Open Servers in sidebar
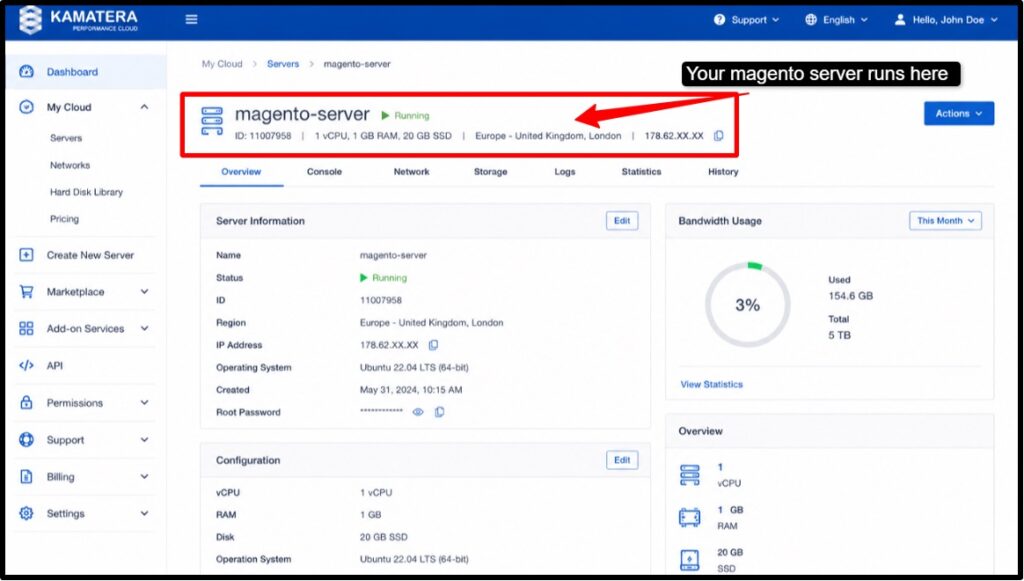This screenshot has width=1024, height=581. tap(66, 138)
